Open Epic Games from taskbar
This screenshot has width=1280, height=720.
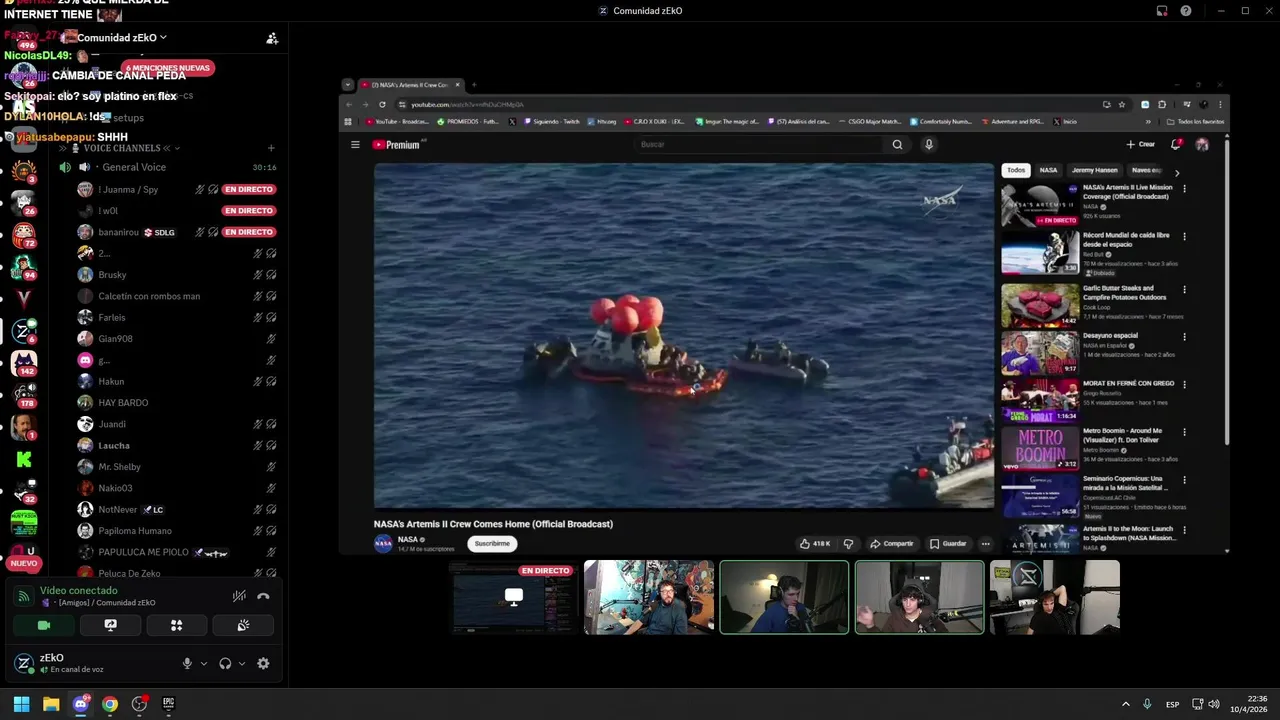(168, 704)
